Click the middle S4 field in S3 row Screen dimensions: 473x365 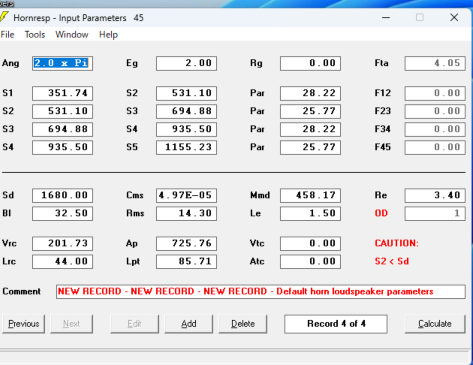[186, 129]
